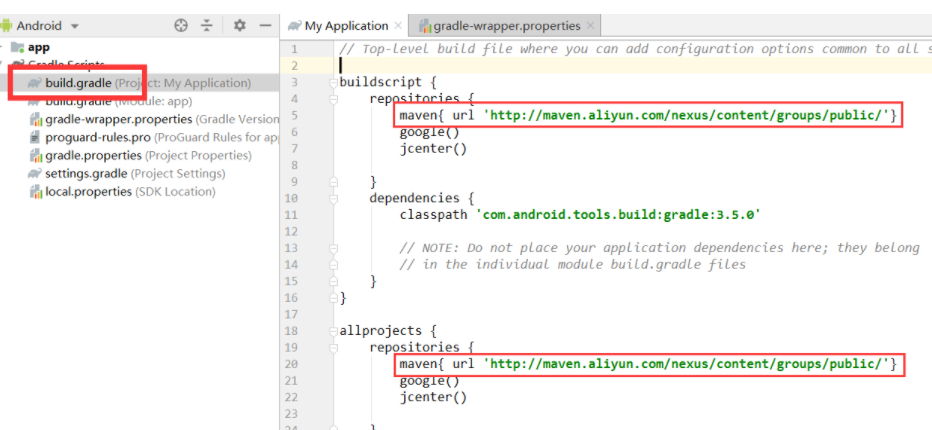Fold the allprojects block at line 18
This screenshot has width=932, height=430.
pyautogui.click(x=333, y=331)
